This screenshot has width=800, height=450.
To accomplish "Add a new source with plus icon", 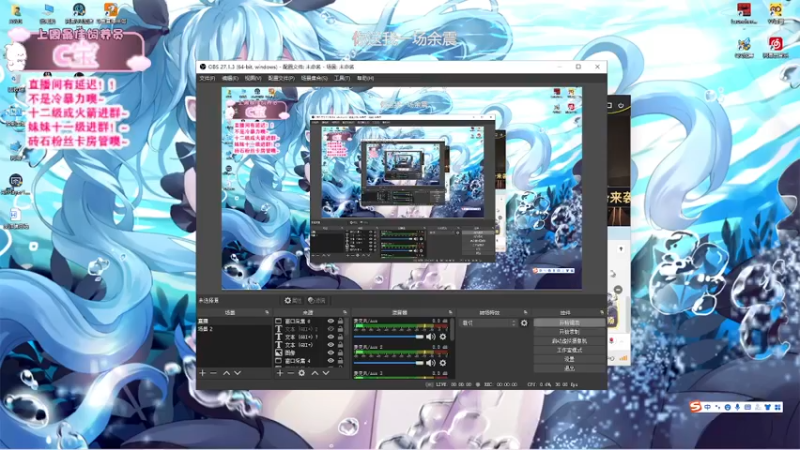I will pos(280,373).
